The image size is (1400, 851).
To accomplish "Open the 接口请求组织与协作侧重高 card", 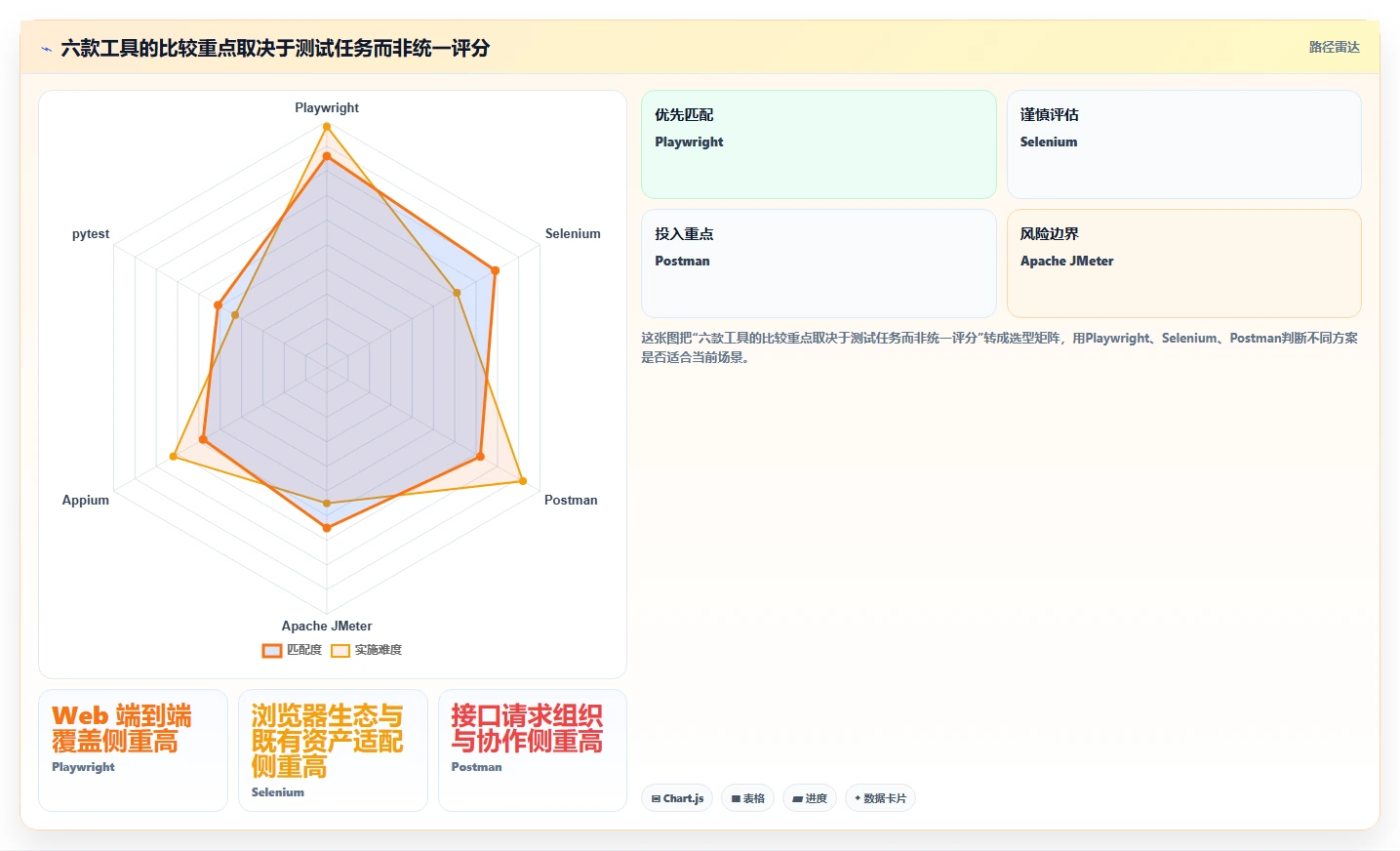I will click(533, 750).
